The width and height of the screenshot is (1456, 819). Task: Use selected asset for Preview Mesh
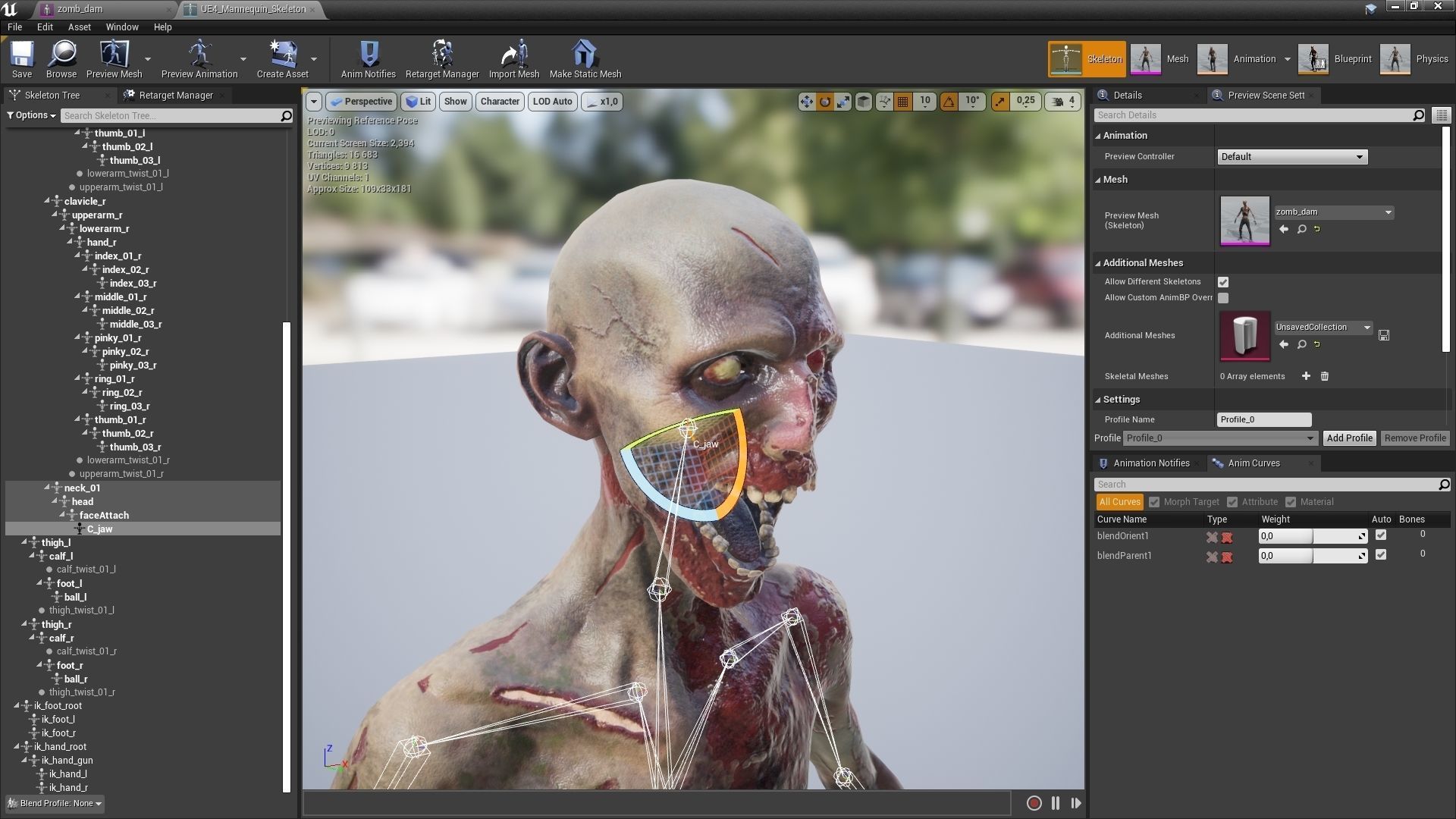coord(1284,229)
